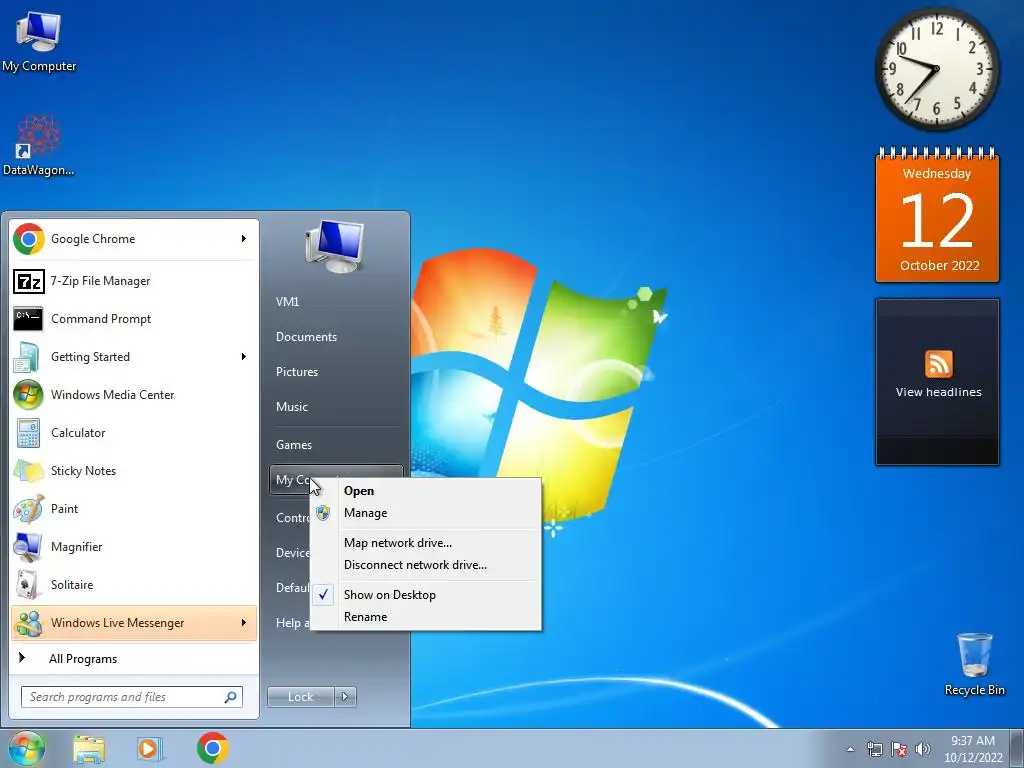The width and height of the screenshot is (1024, 768).
Task: Click the Show desktop strip at taskbar end
Action: tap(1017, 748)
